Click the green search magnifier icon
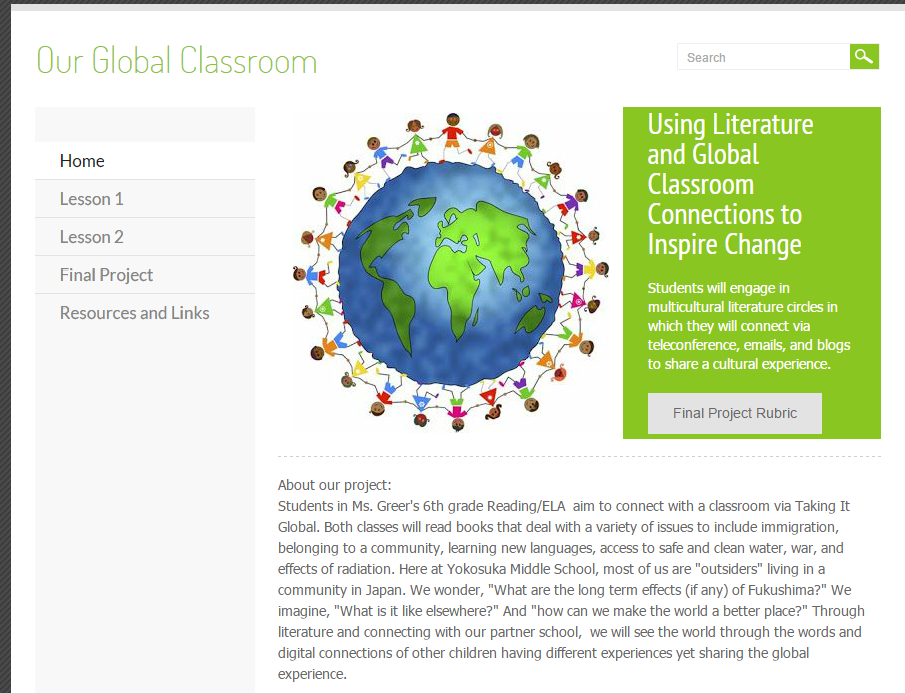 [863, 57]
